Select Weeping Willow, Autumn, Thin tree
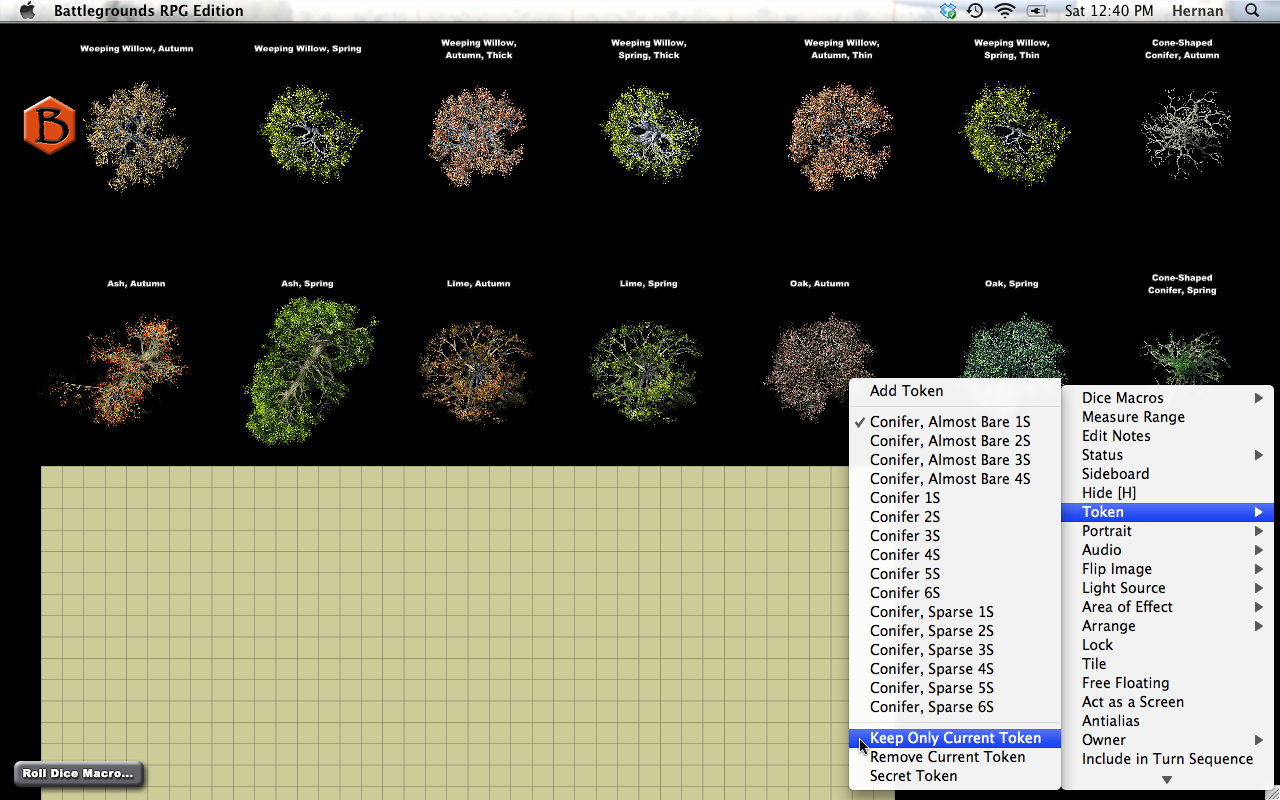 tap(840, 135)
